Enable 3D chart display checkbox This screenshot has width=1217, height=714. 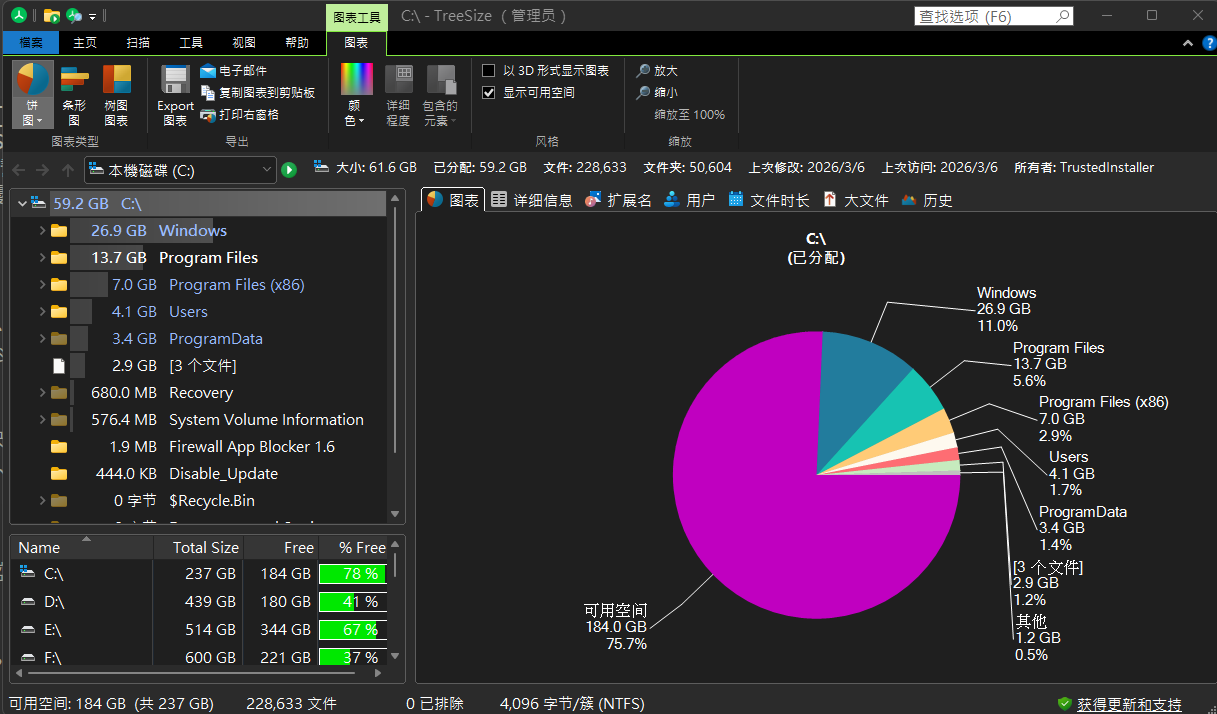489,71
